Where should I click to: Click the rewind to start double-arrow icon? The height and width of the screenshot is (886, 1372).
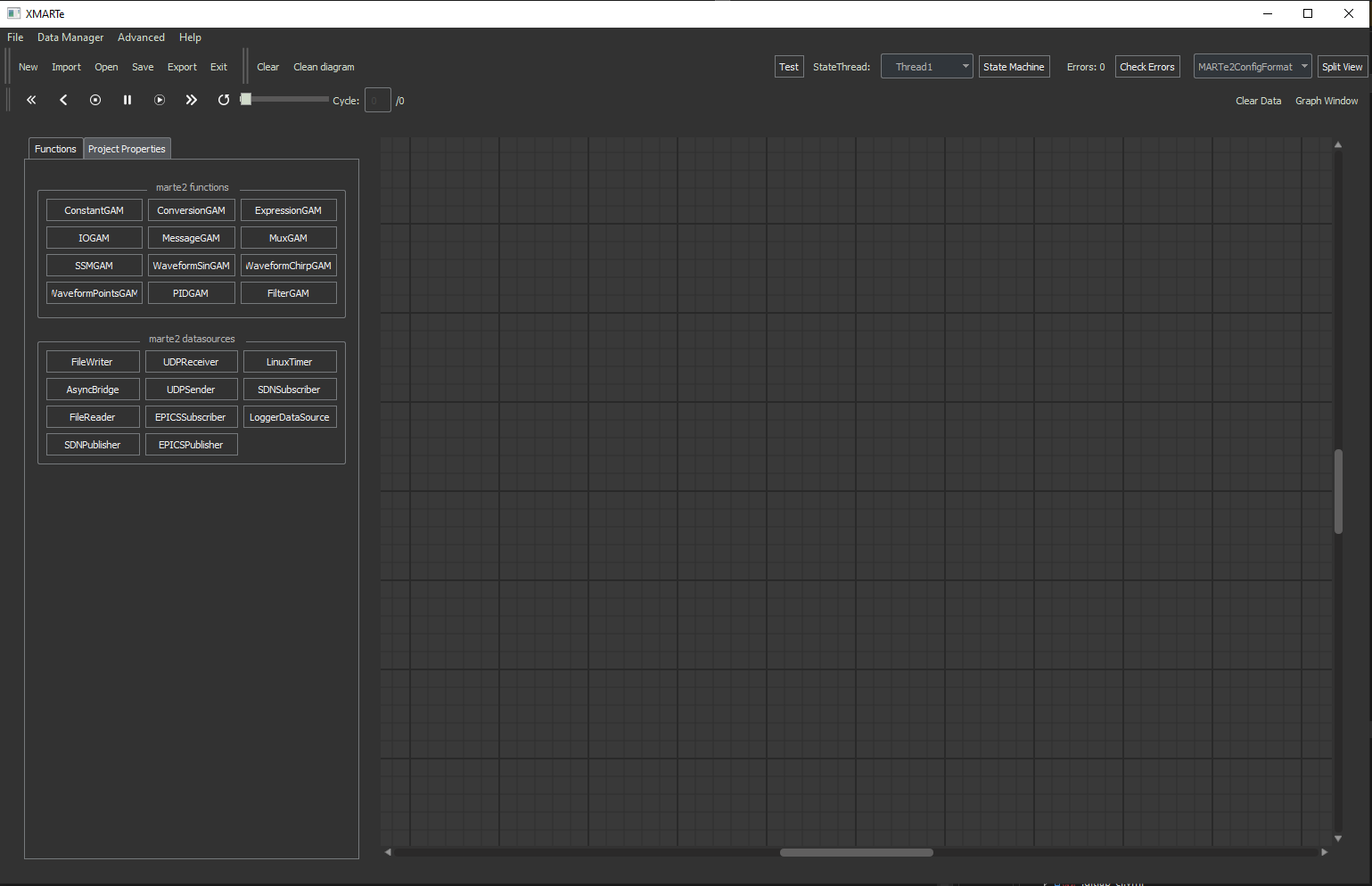31,100
